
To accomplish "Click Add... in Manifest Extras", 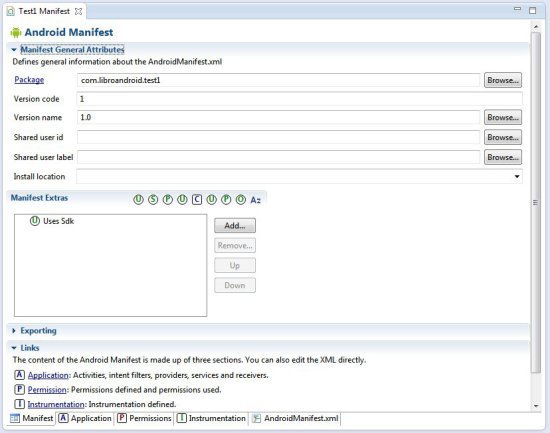I will coord(235,226).
